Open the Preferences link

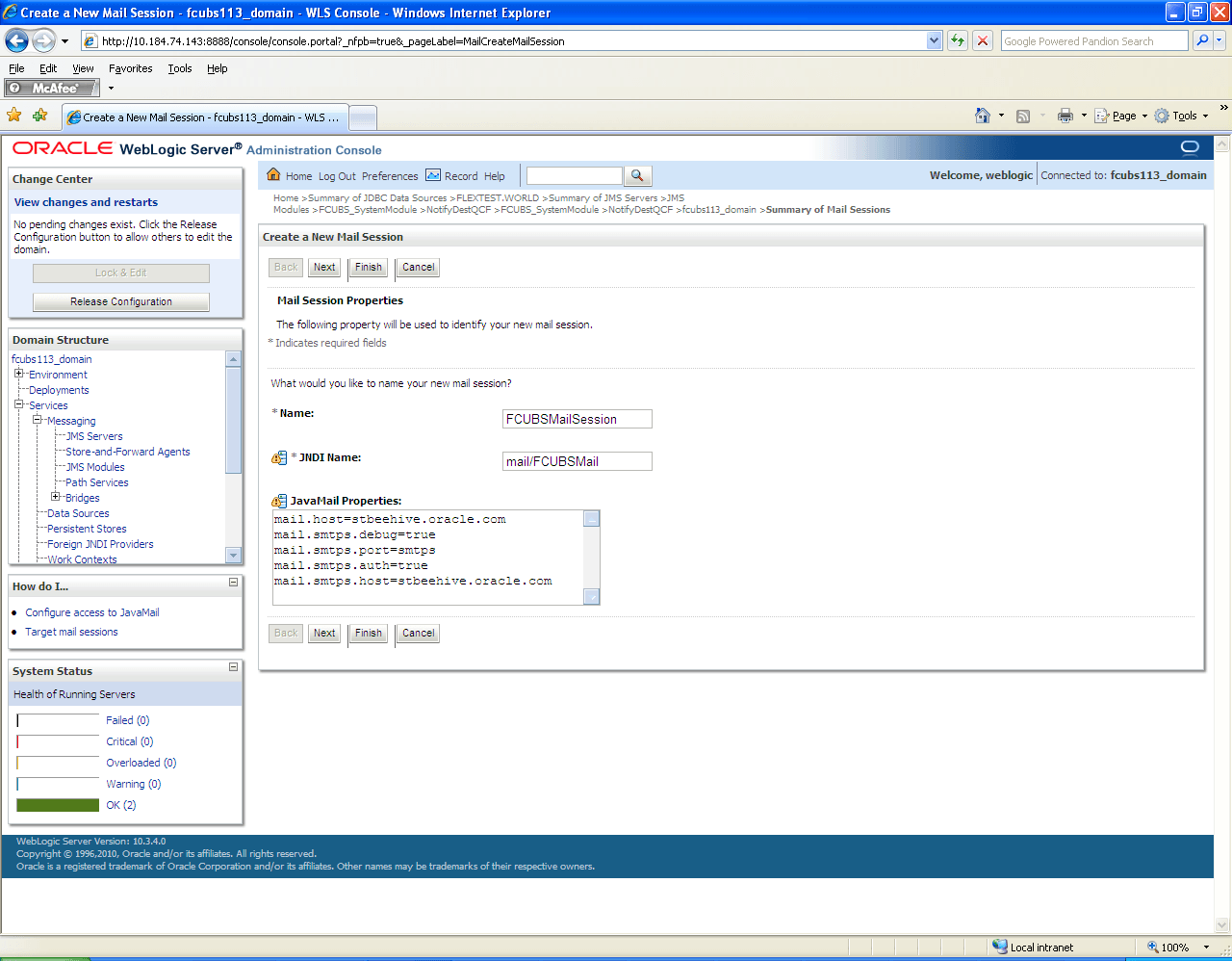pos(390,176)
